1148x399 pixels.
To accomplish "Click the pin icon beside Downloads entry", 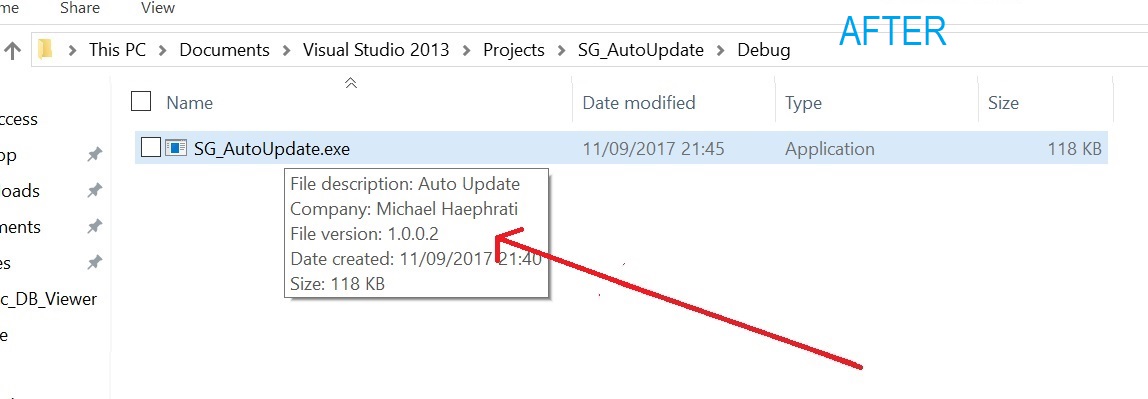I will click(94, 191).
